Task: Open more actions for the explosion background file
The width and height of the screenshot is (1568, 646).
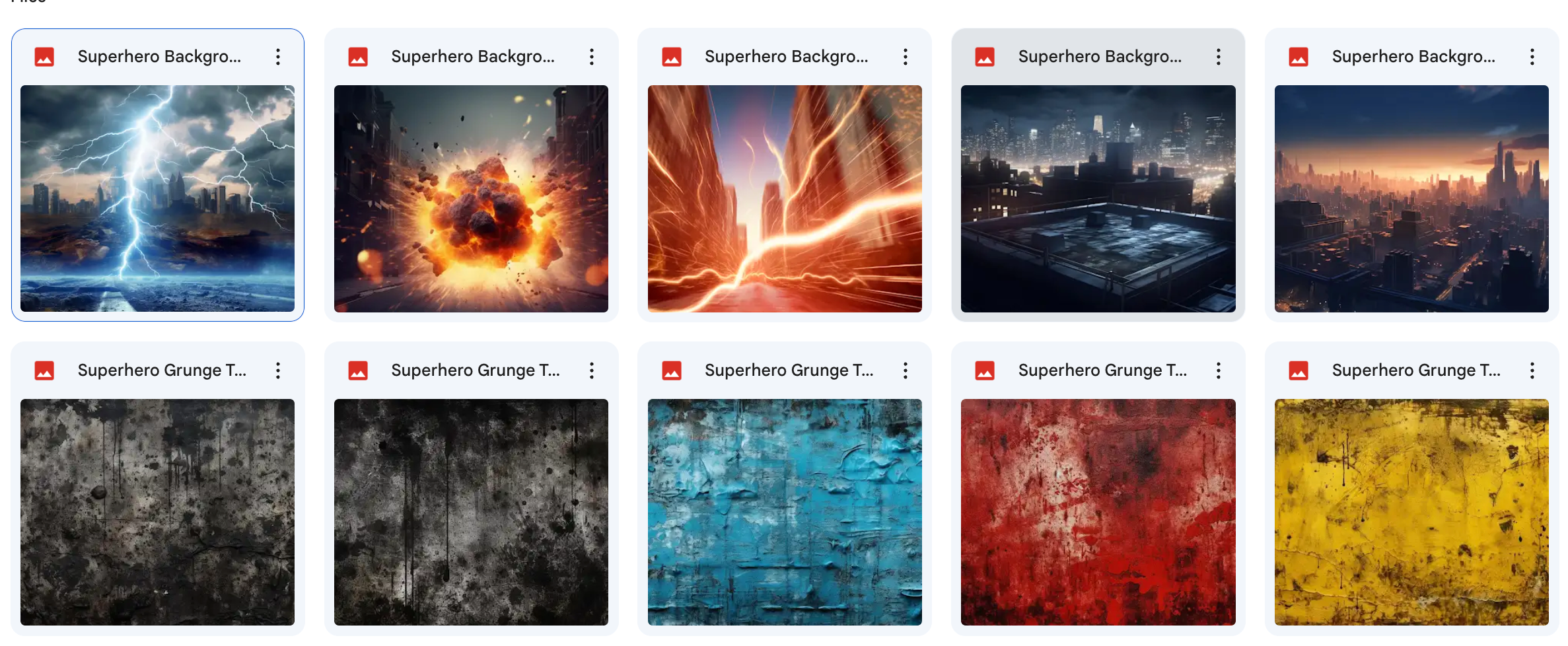Action: 592,57
